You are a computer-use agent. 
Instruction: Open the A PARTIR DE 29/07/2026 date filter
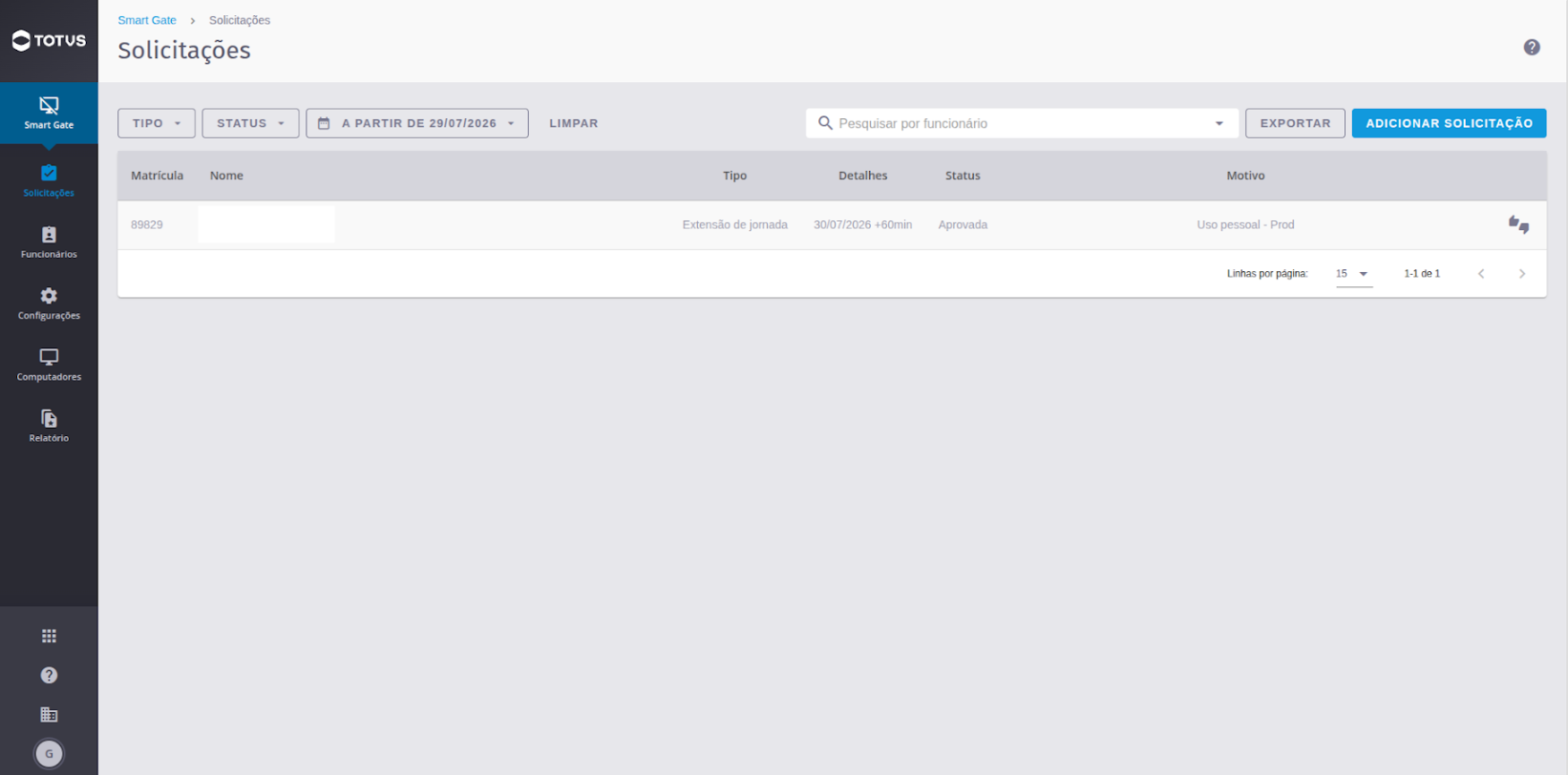[x=417, y=123]
